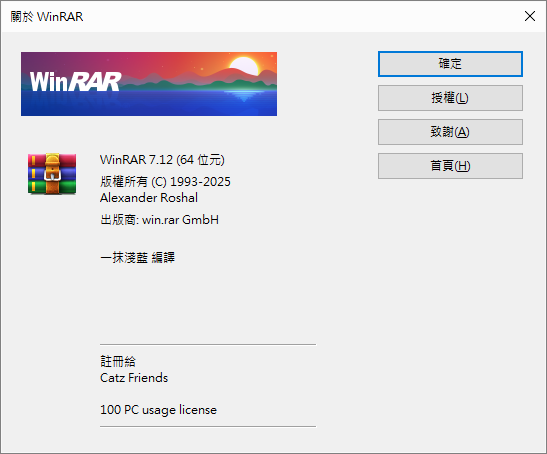Click the 註冊給 registered-to label
Image resolution: width=547 pixels, height=454 pixels.
[118, 361]
